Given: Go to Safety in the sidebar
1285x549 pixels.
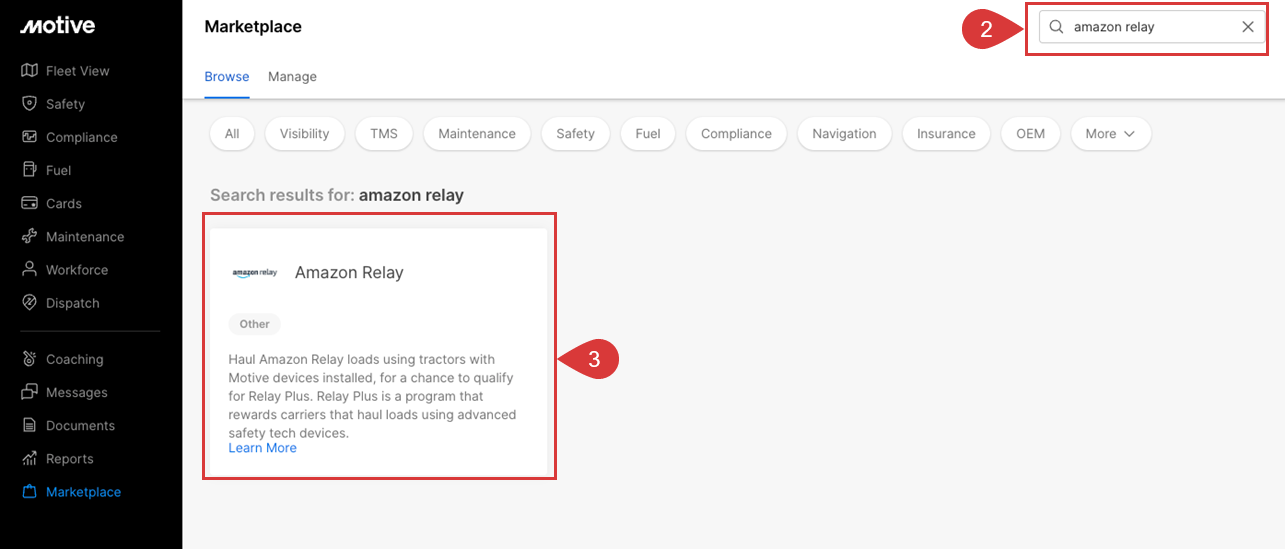Looking at the screenshot, I should coord(65,104).
